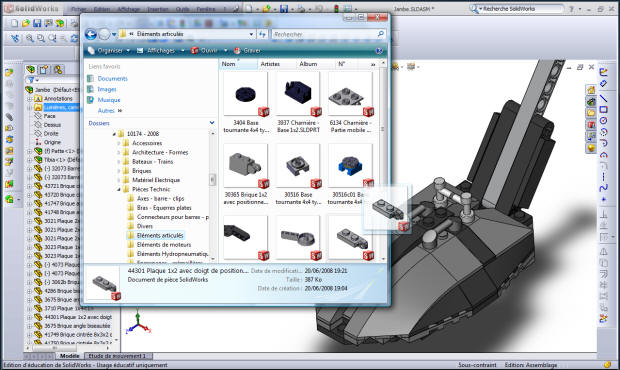Click the SolidWorks Open file icon
The height and width of the screenshot is (370, 620).
(x=26, y=24)
